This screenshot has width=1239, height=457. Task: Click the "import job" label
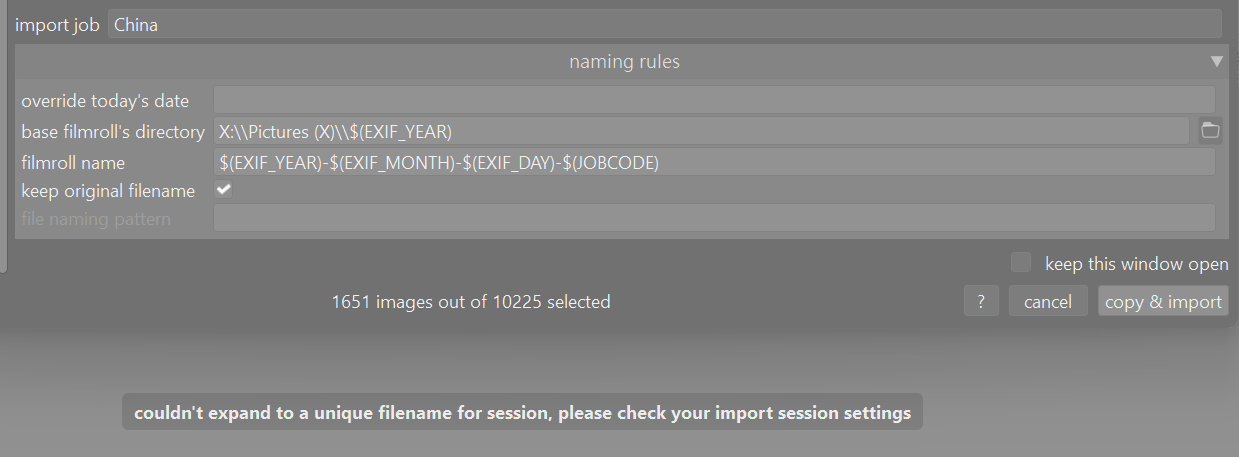57,25
